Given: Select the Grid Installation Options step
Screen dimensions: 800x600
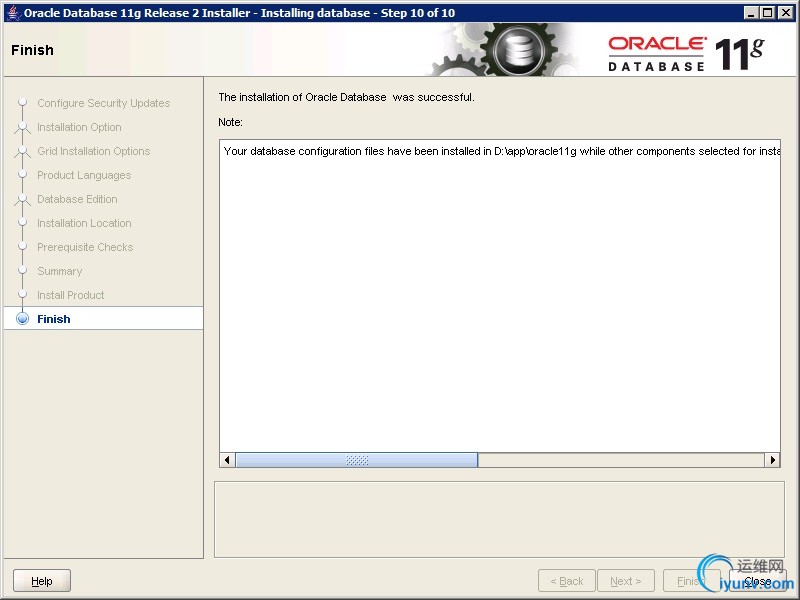Looking at the screenshot, I should coord(93,151).
